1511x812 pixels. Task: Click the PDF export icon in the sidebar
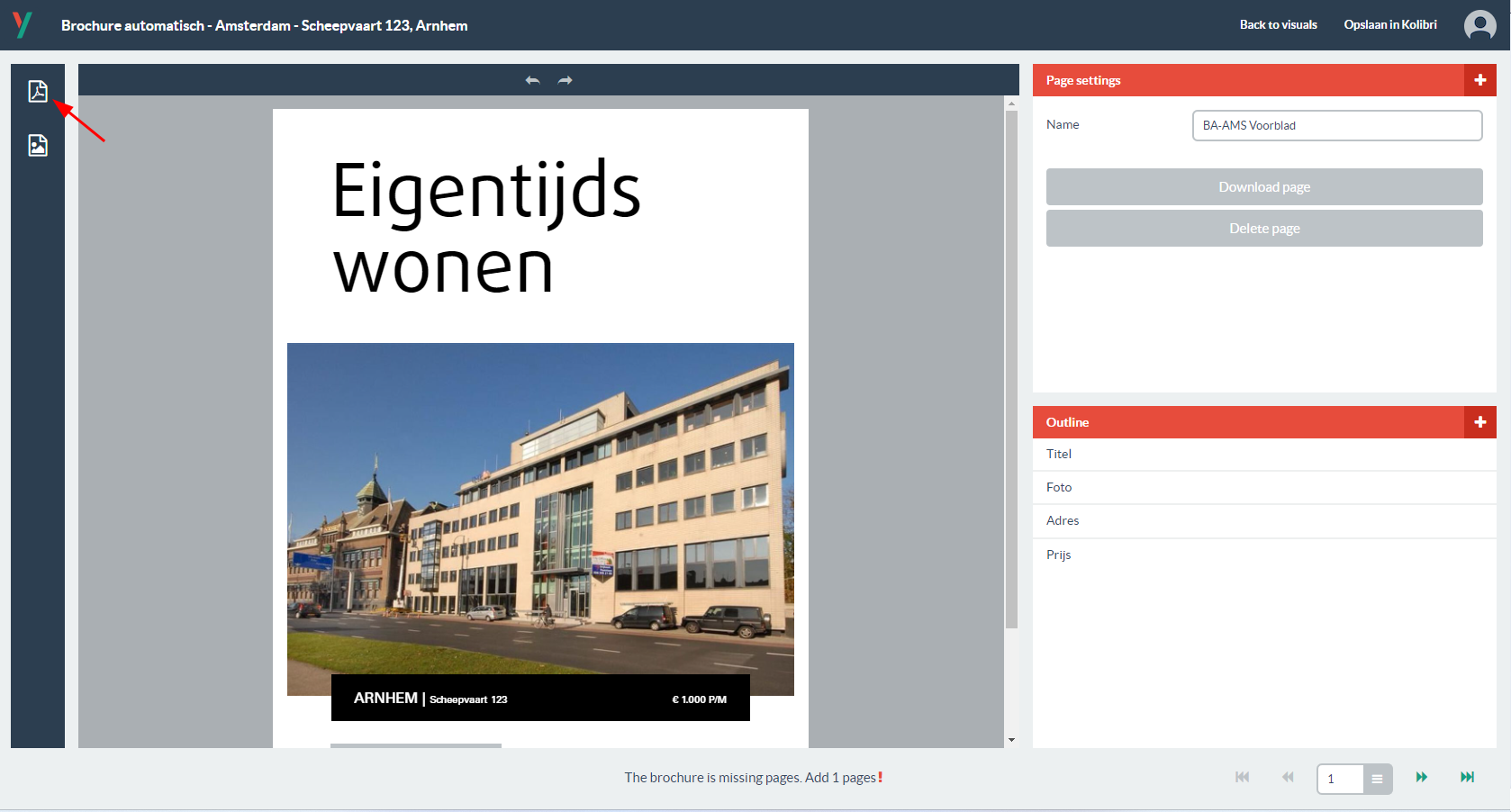38,91
